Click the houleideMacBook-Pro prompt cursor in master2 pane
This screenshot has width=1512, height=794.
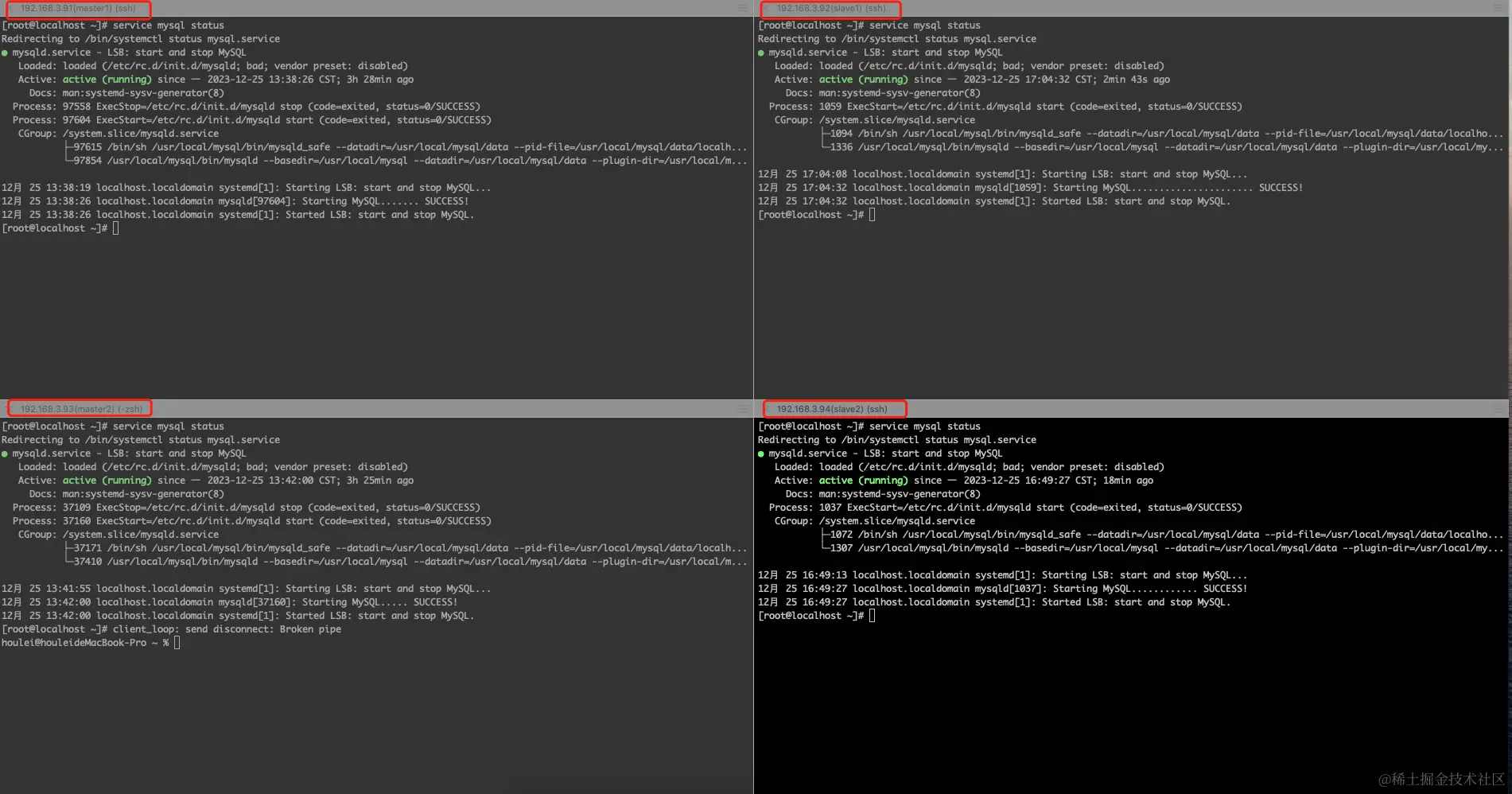click(x=177, y=643)
